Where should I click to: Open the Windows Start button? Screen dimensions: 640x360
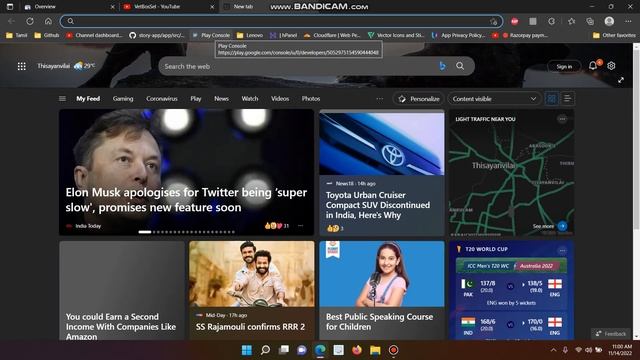(247, 350)
